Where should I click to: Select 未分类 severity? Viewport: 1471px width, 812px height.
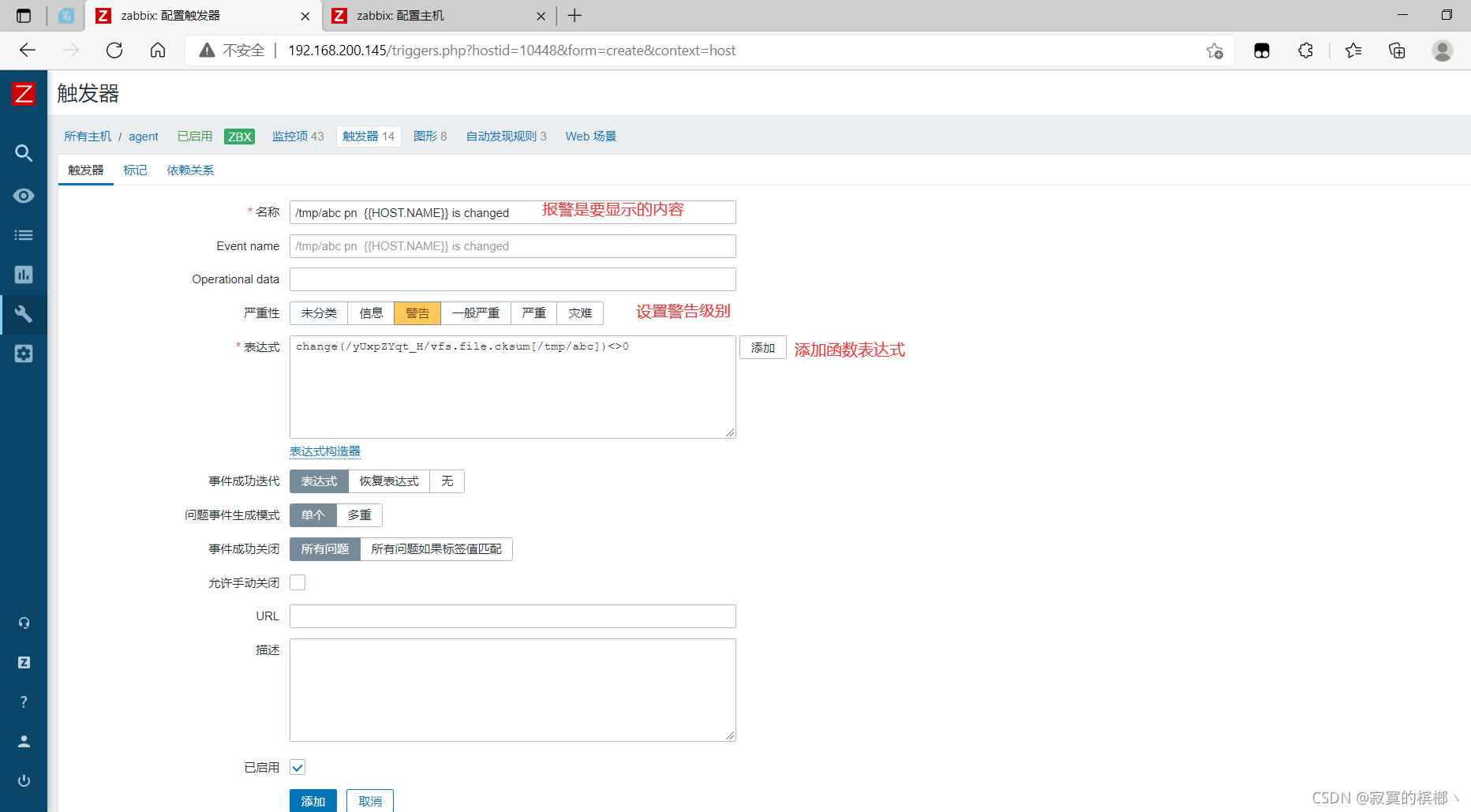319,313
